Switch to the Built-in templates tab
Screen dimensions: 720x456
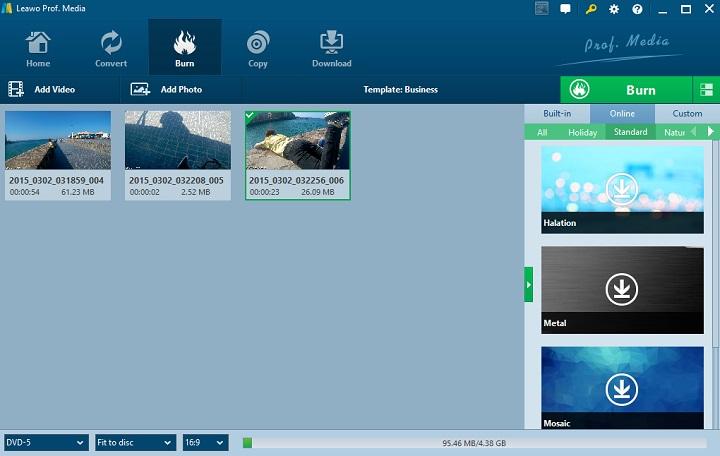(x=557, y=113)
